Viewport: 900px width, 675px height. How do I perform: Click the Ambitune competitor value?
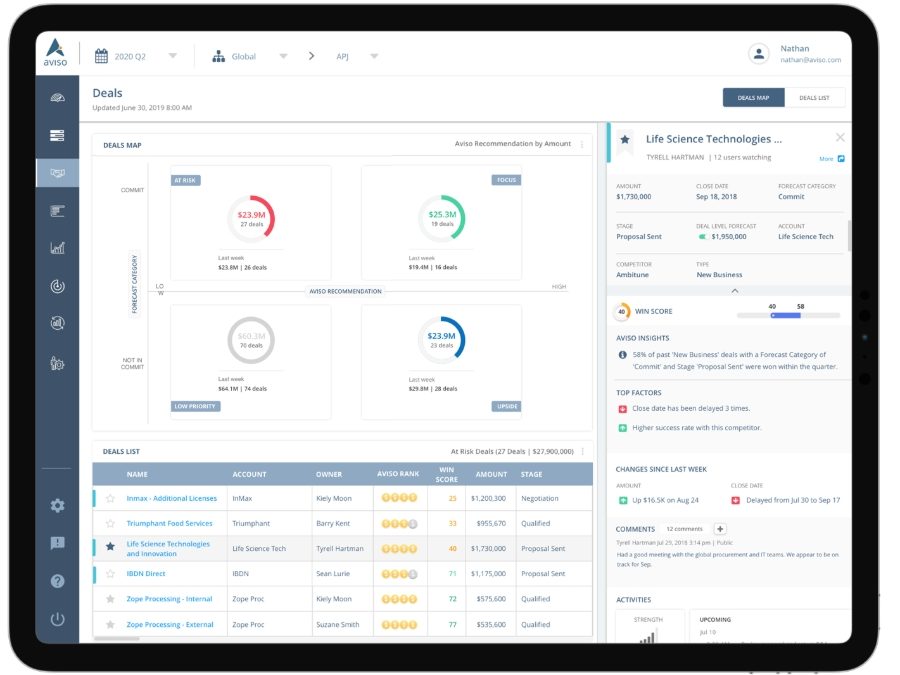pyautogui.click(x=633, y=275)
